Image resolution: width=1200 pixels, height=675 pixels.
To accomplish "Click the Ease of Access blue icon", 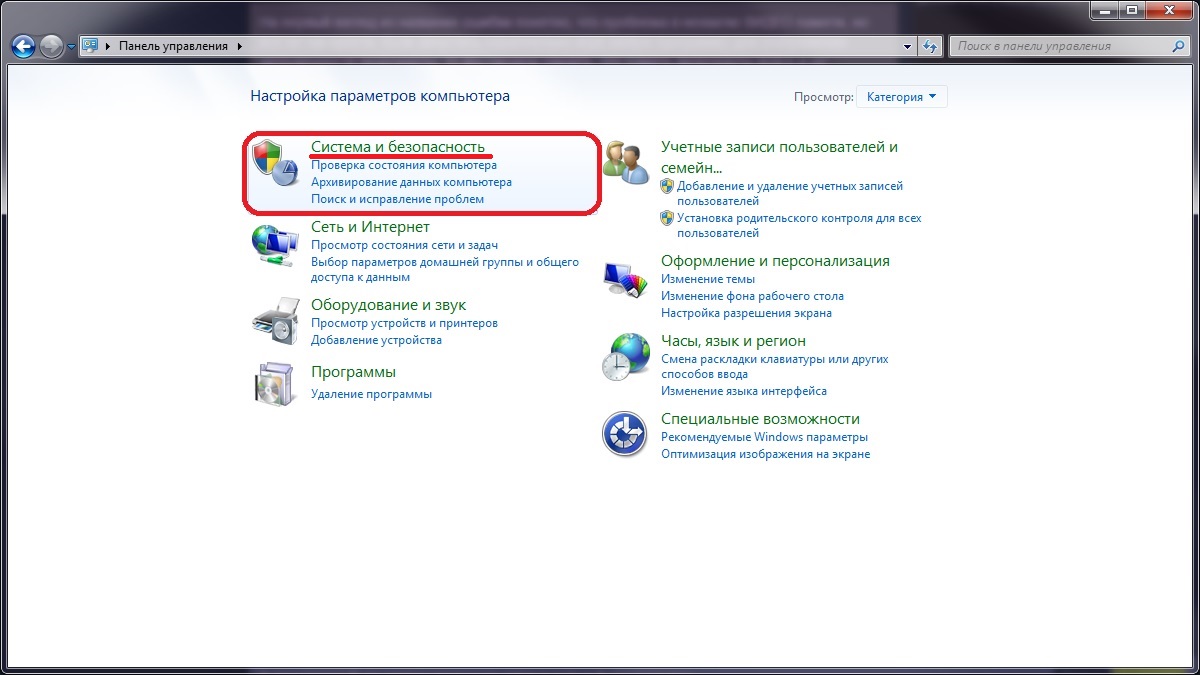I will tap(626, 435).
